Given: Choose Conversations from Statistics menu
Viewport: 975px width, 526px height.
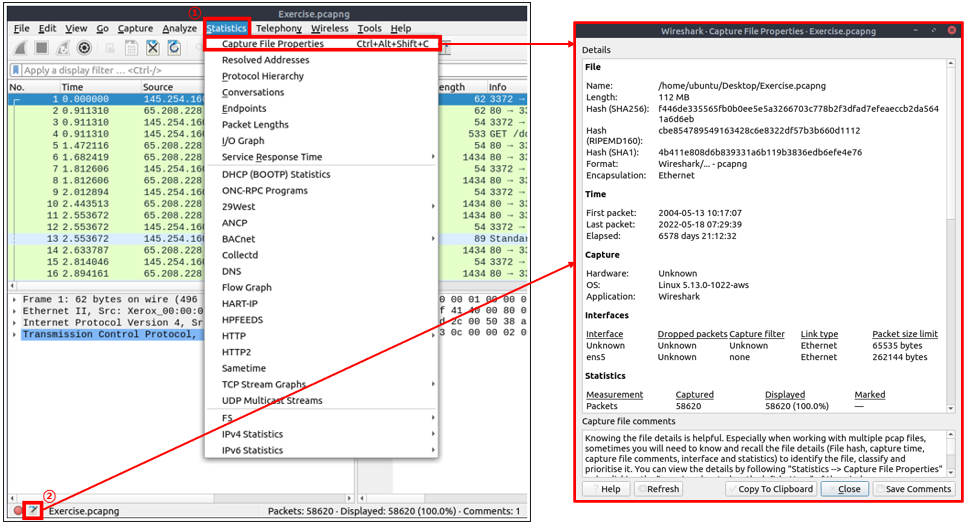Looking at the screenshot, I should tap(321, 93).
